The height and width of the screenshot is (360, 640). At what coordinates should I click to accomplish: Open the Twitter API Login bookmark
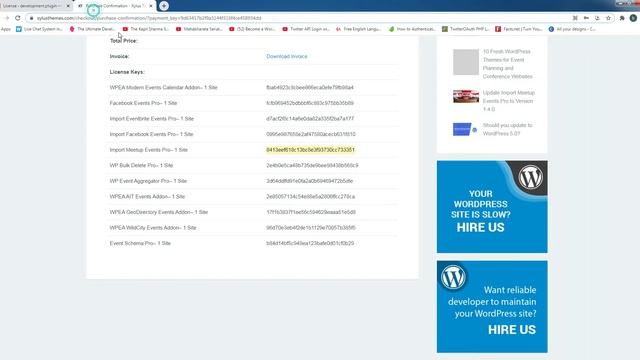306,29
